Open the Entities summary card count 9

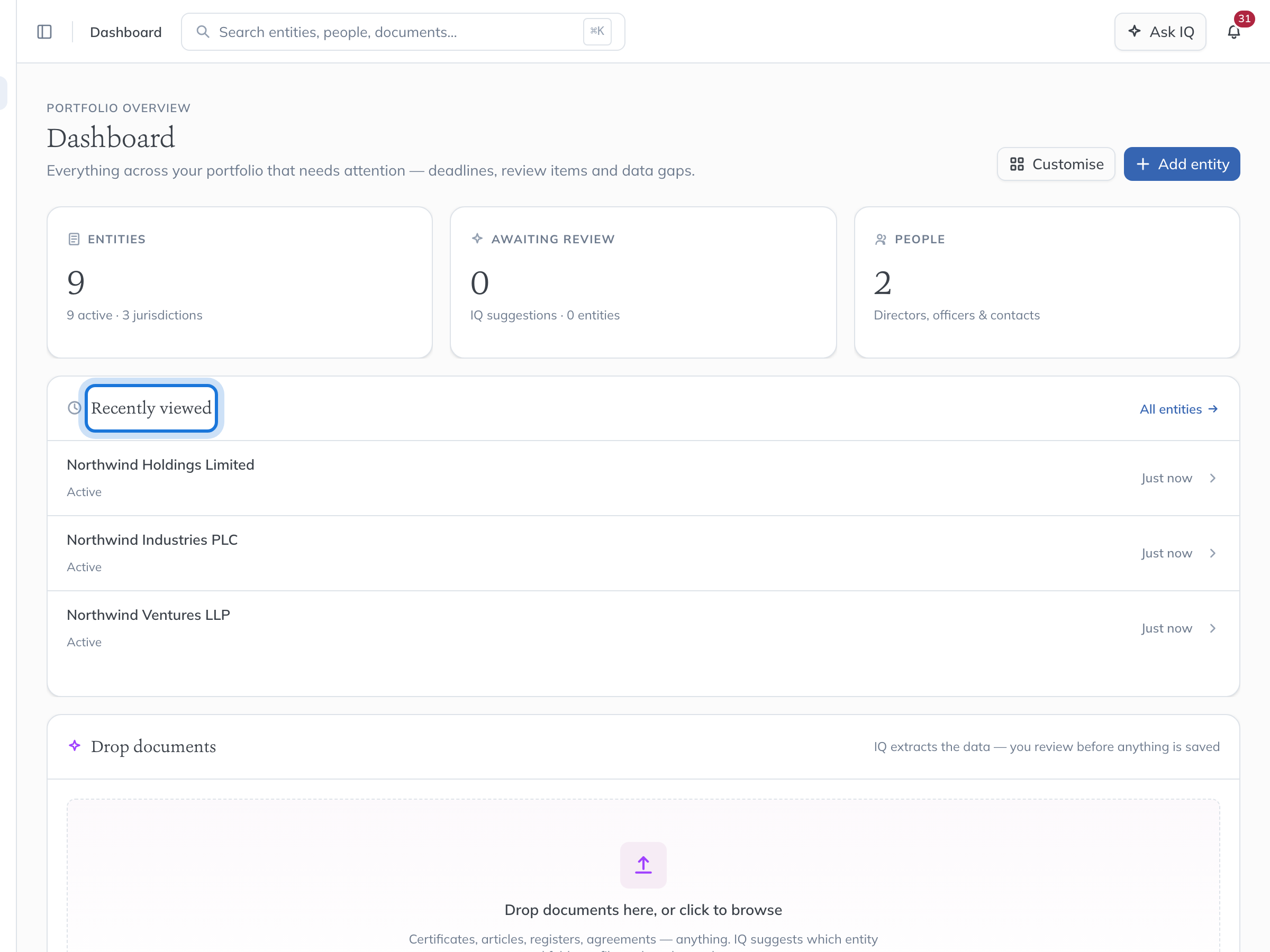76,282
